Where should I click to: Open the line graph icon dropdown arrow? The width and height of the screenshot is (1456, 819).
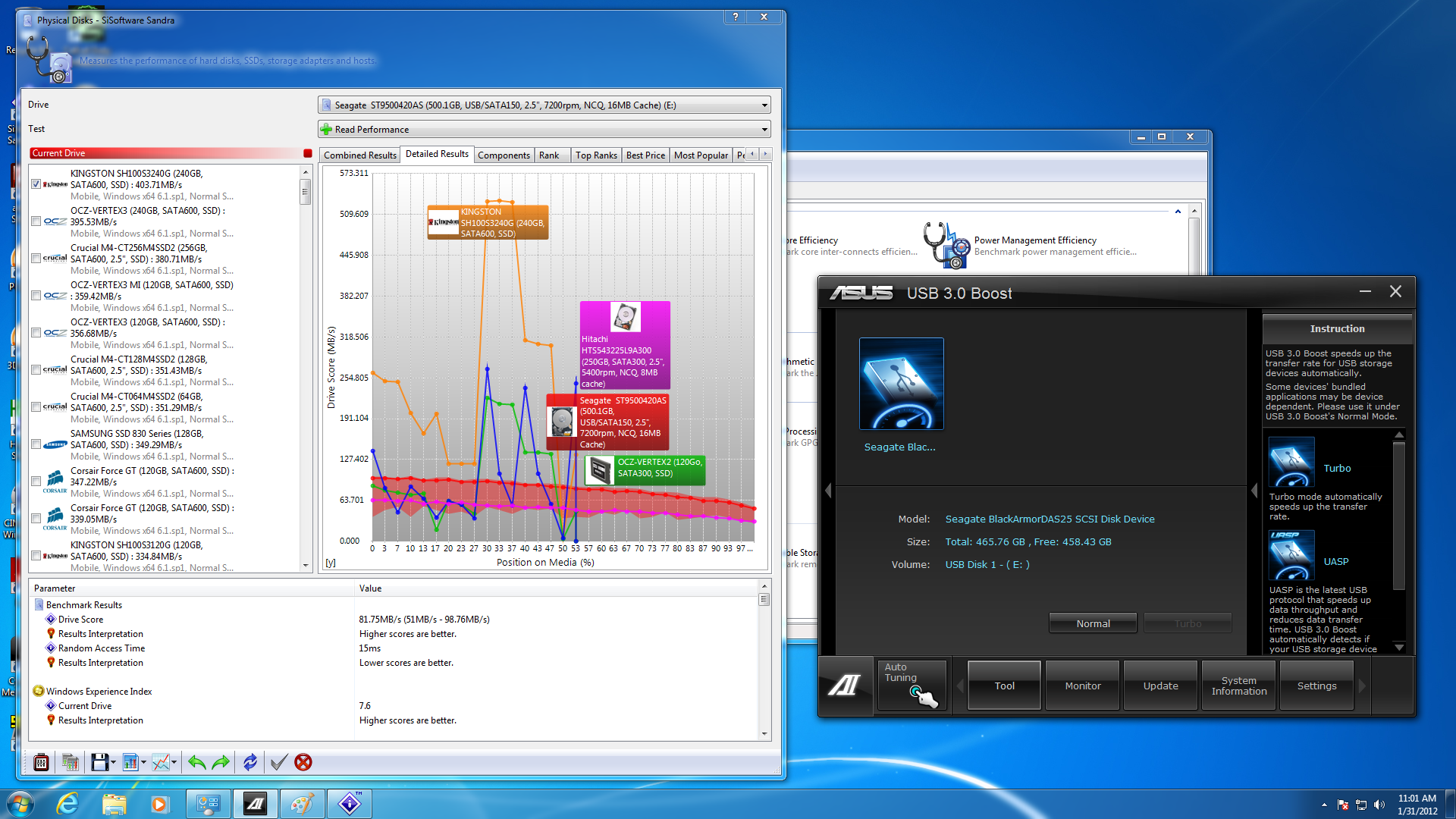pyautogui.click(x=174, y=763)
